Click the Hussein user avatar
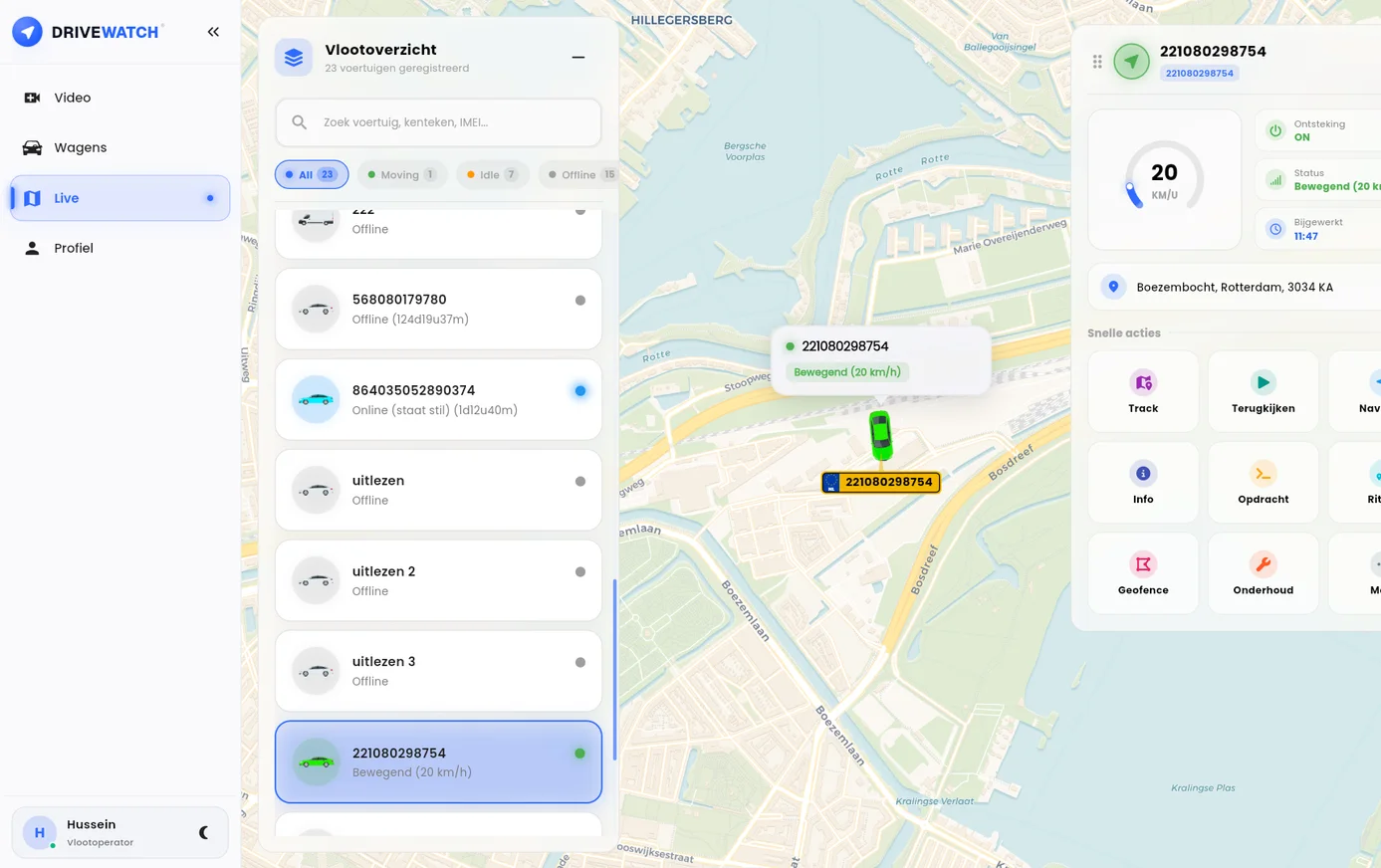Image resolution: width=1381 pixels, height=868 pixels. 39,832
